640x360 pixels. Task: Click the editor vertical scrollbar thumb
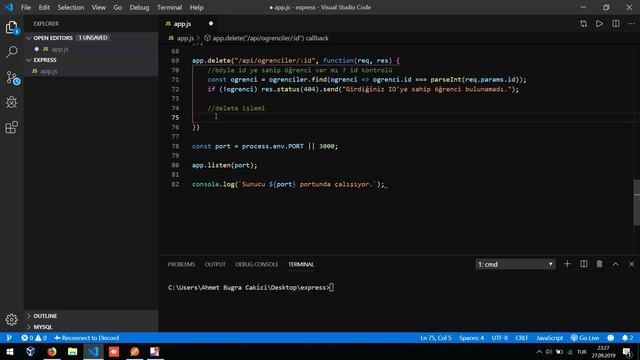[x=636, y=202]
